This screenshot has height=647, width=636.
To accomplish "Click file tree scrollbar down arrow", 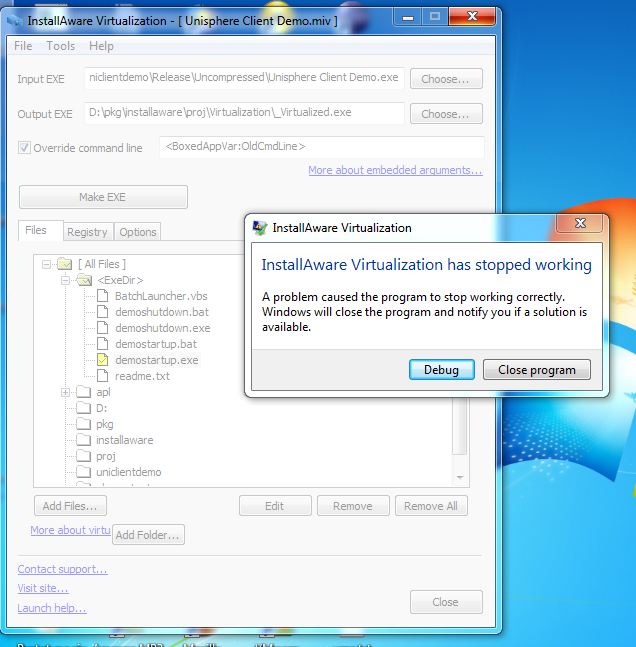I will [460, 477].
